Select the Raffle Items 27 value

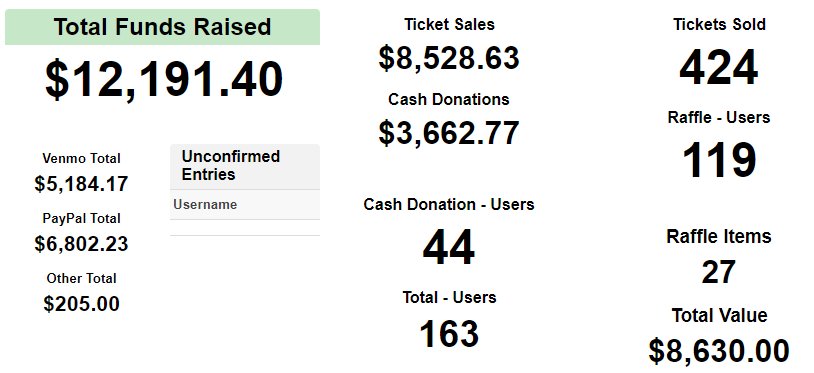coord(719,272)
